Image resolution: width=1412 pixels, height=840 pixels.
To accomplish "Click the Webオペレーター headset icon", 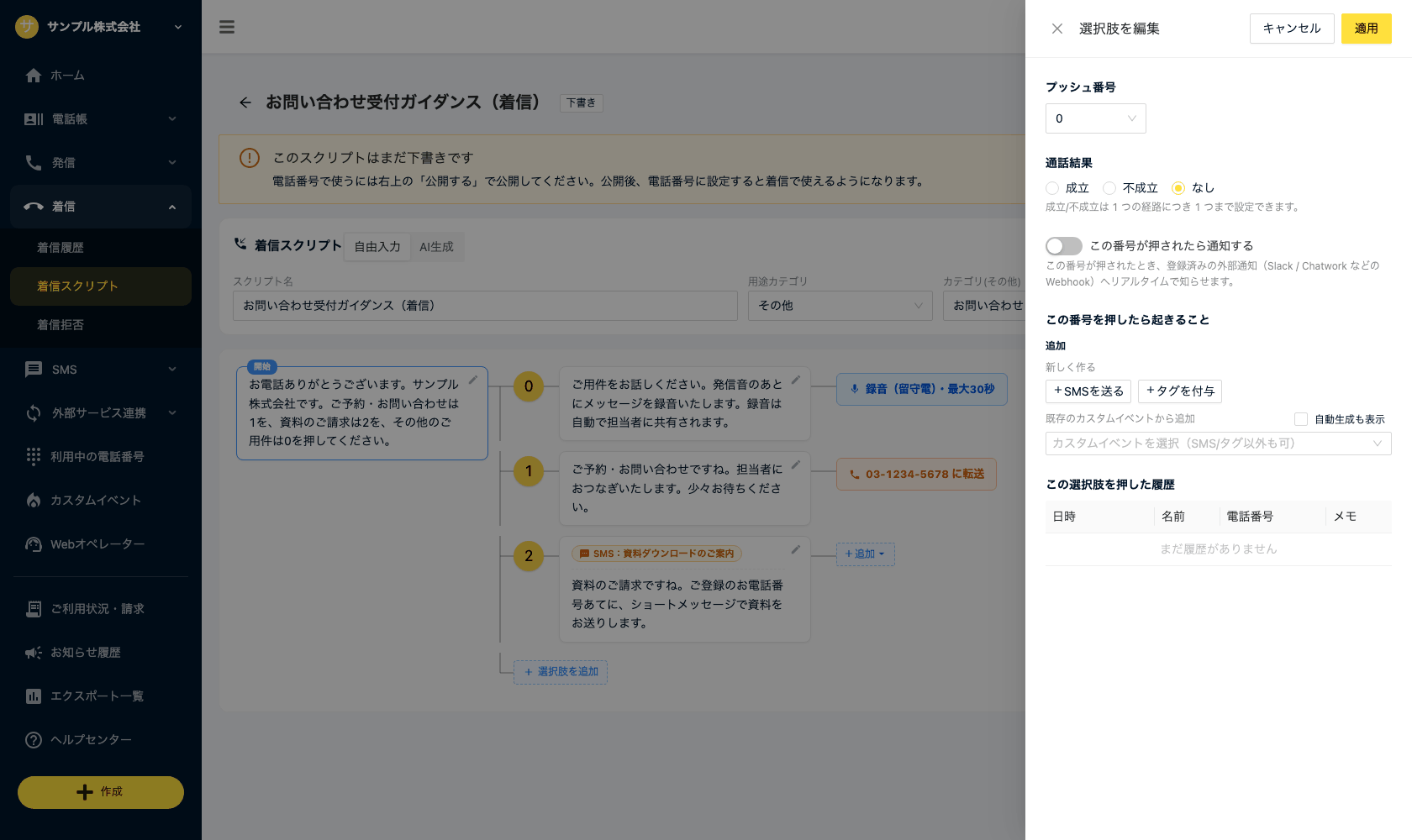I will tap(34, 544).
